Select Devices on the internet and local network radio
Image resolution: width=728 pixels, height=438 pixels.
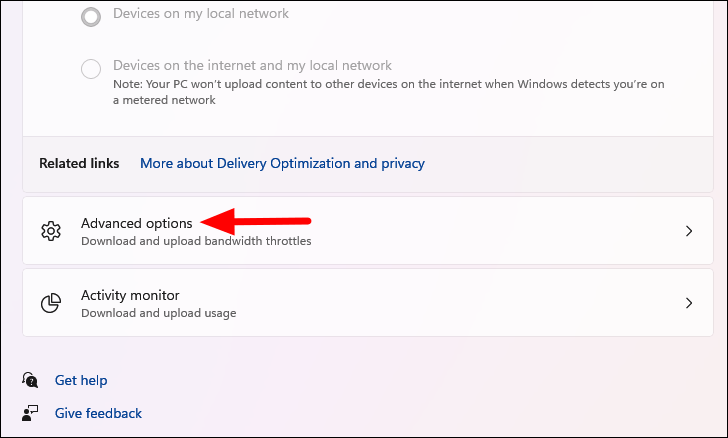[91, 69]
